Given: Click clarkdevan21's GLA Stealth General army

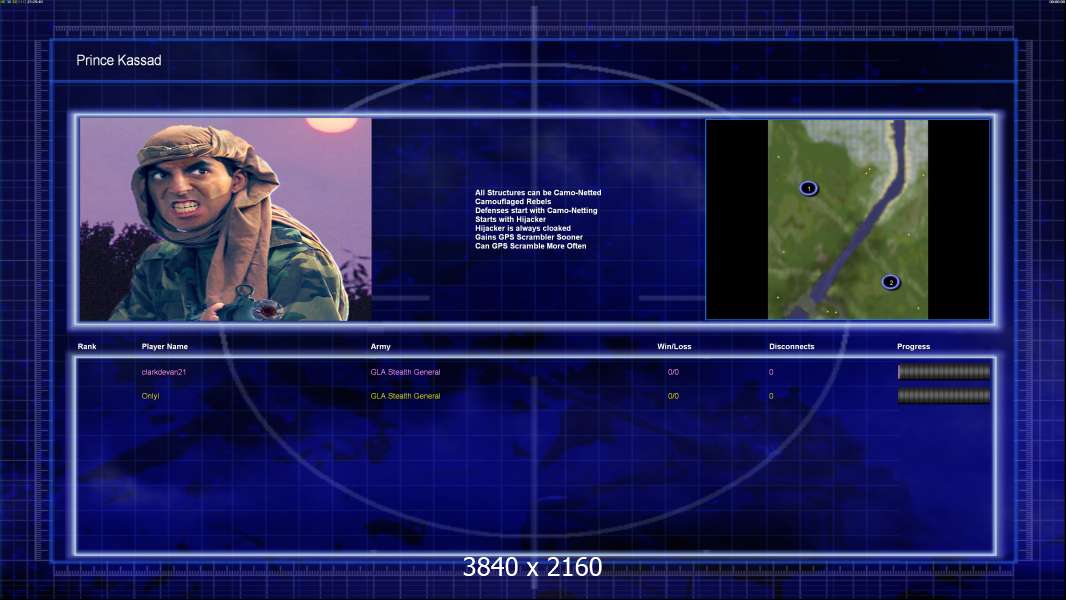Looking at the screenshot, I should coord(405,372).
